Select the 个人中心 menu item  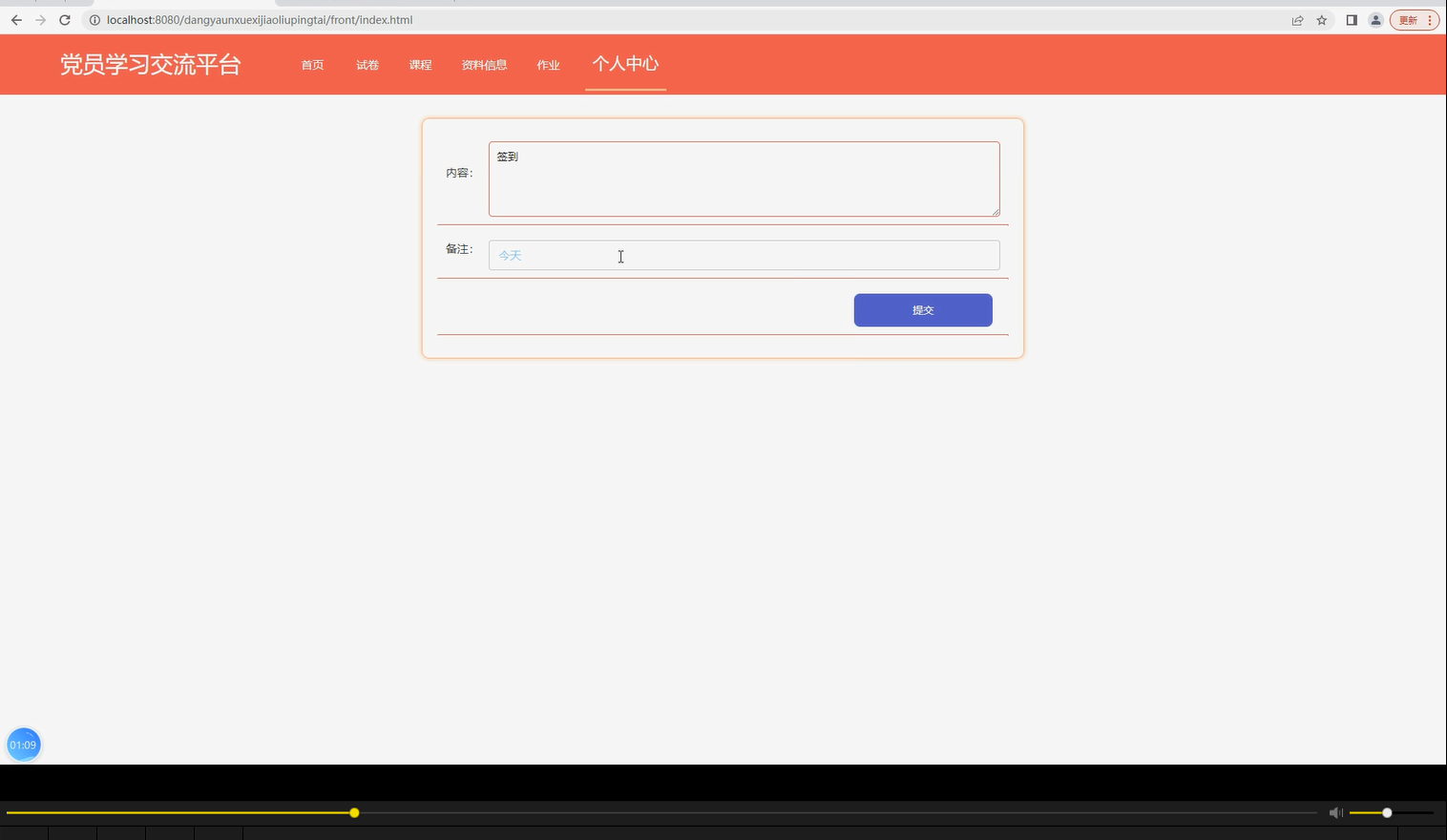point(625,64)
